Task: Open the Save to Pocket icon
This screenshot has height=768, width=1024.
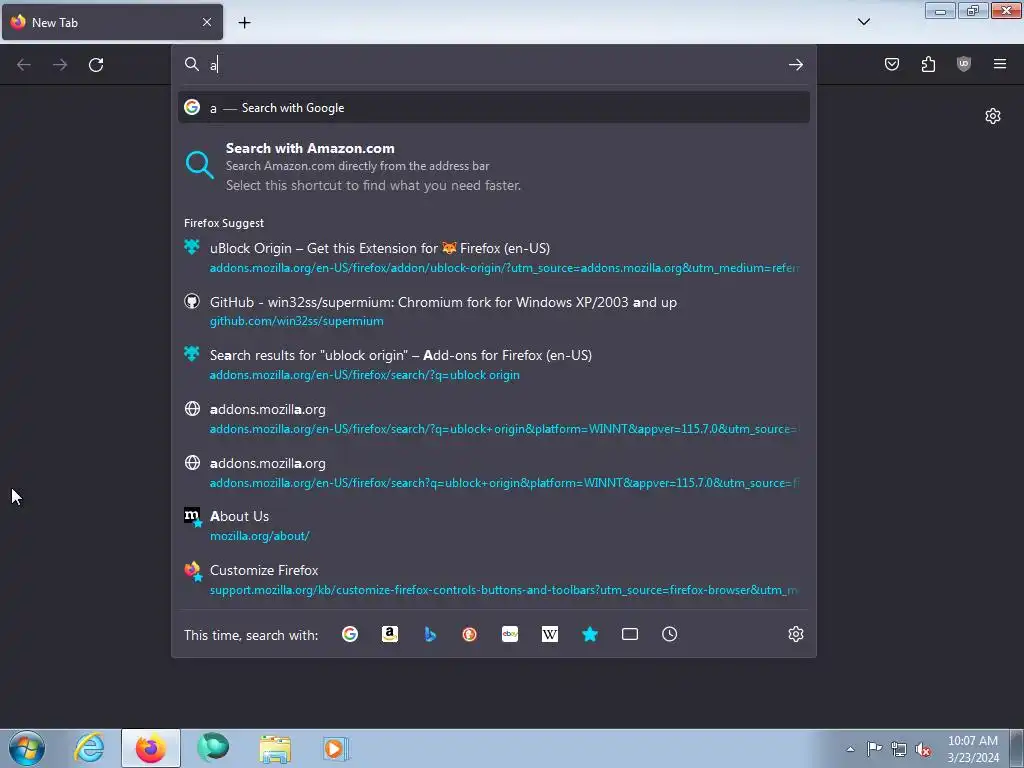Action: coord(891,64)
